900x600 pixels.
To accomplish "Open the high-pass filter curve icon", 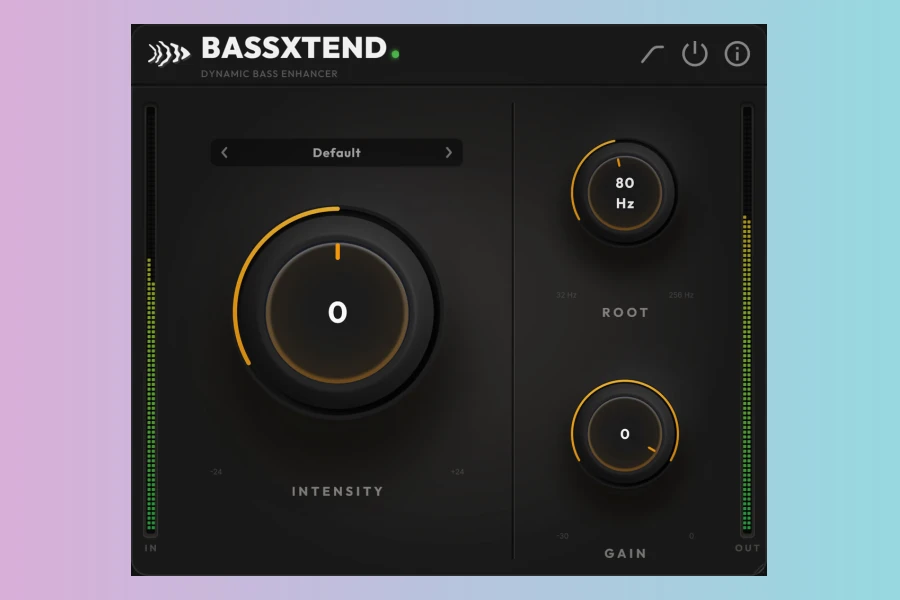I will 652,54.
